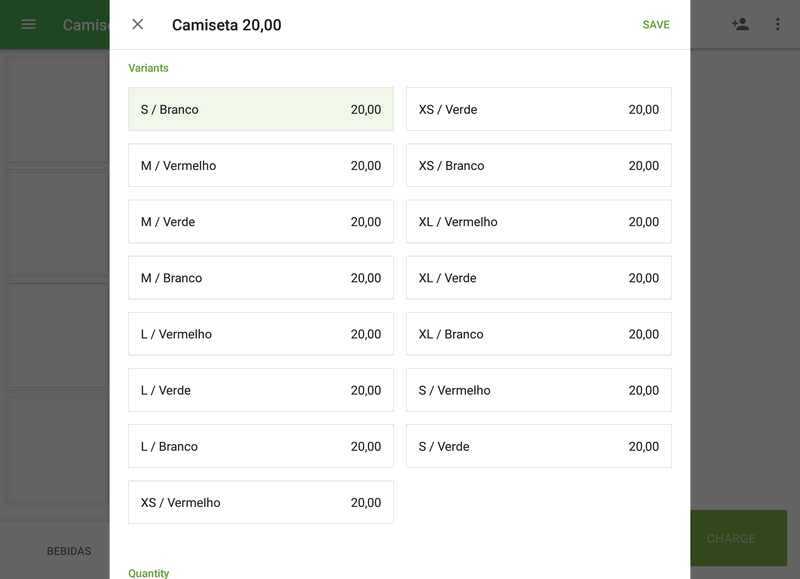The width and height of the screenshot is (800, 579).
Task: Click the add customer icon
Action: (740, 24)
